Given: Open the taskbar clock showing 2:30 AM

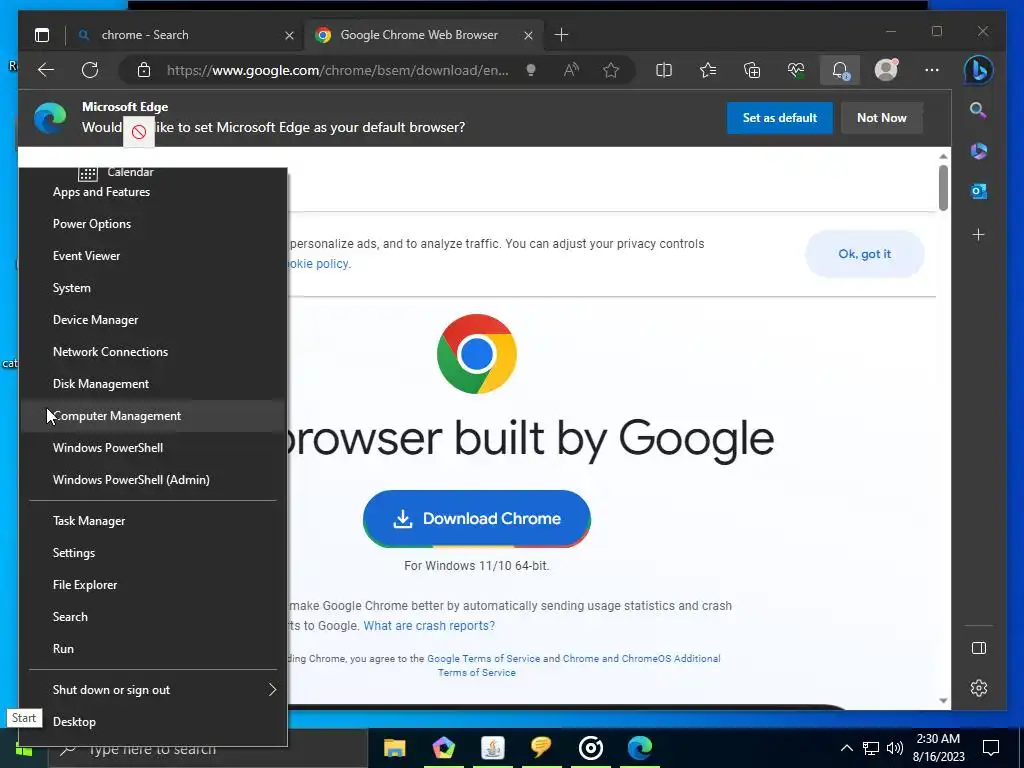Looking at the screenshot, I should click(x=938, y=748).
